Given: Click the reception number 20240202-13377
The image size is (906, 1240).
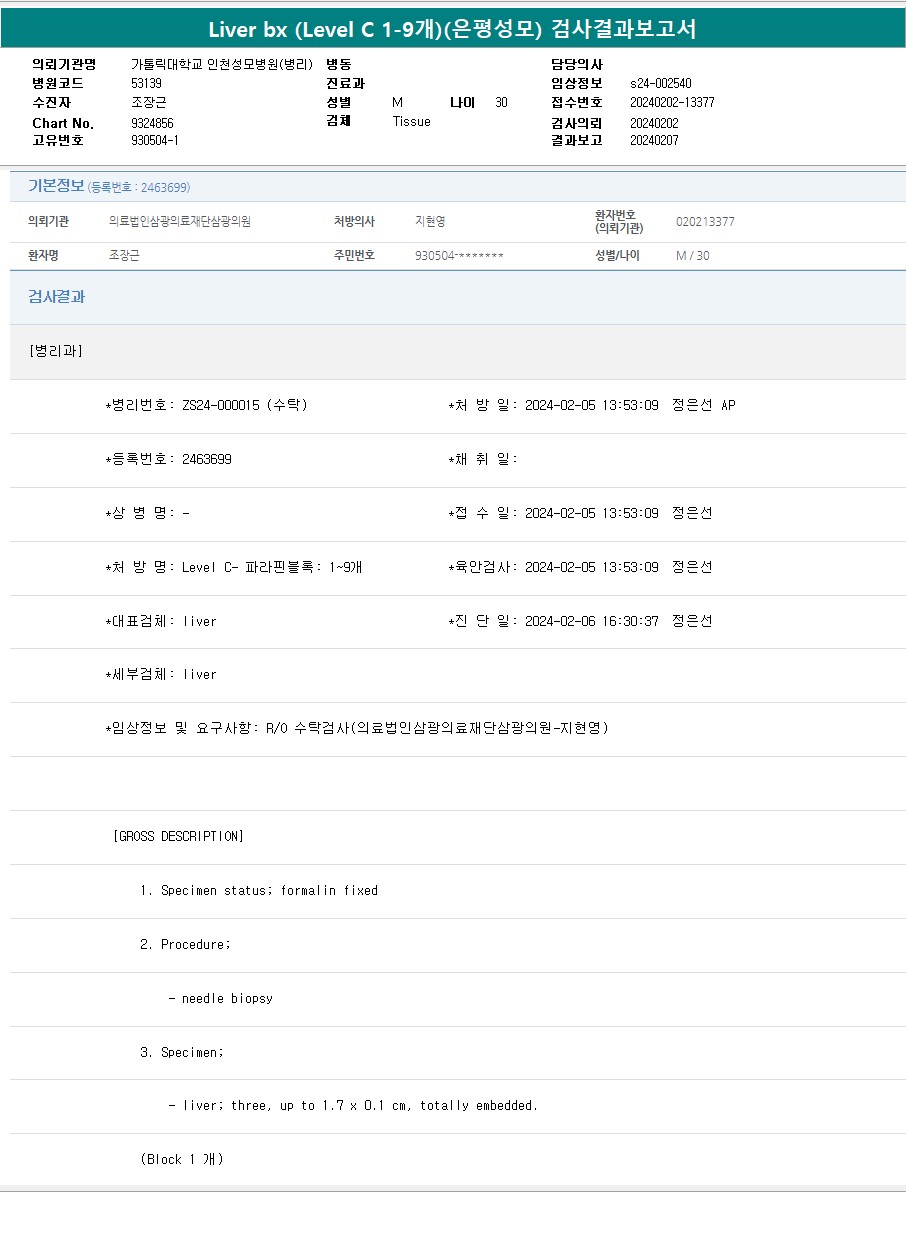Looking at the screenshot, I should pyautogui.click(x=672, y=102).
